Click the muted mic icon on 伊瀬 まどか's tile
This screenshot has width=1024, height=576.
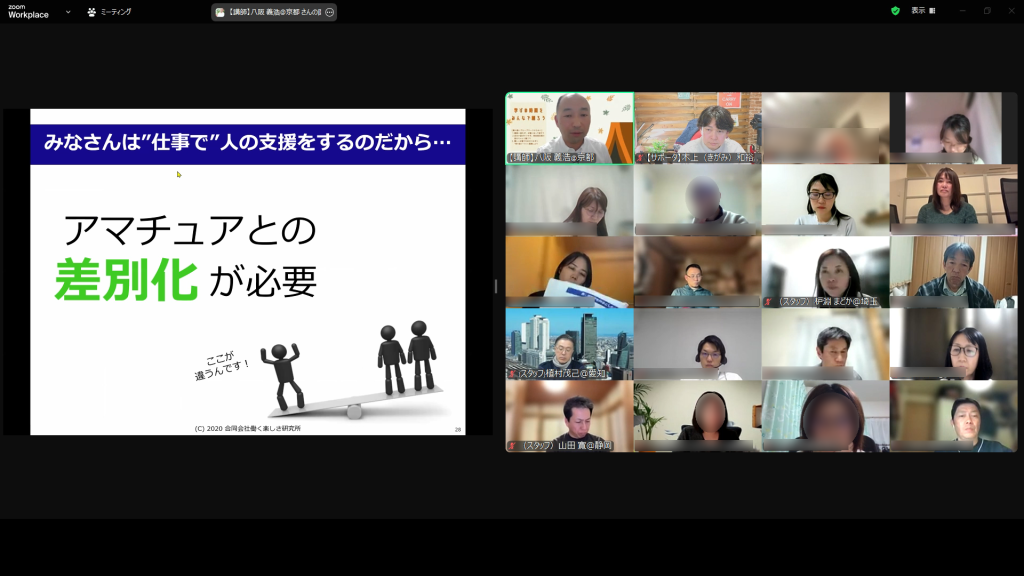[x=768, y=301]
